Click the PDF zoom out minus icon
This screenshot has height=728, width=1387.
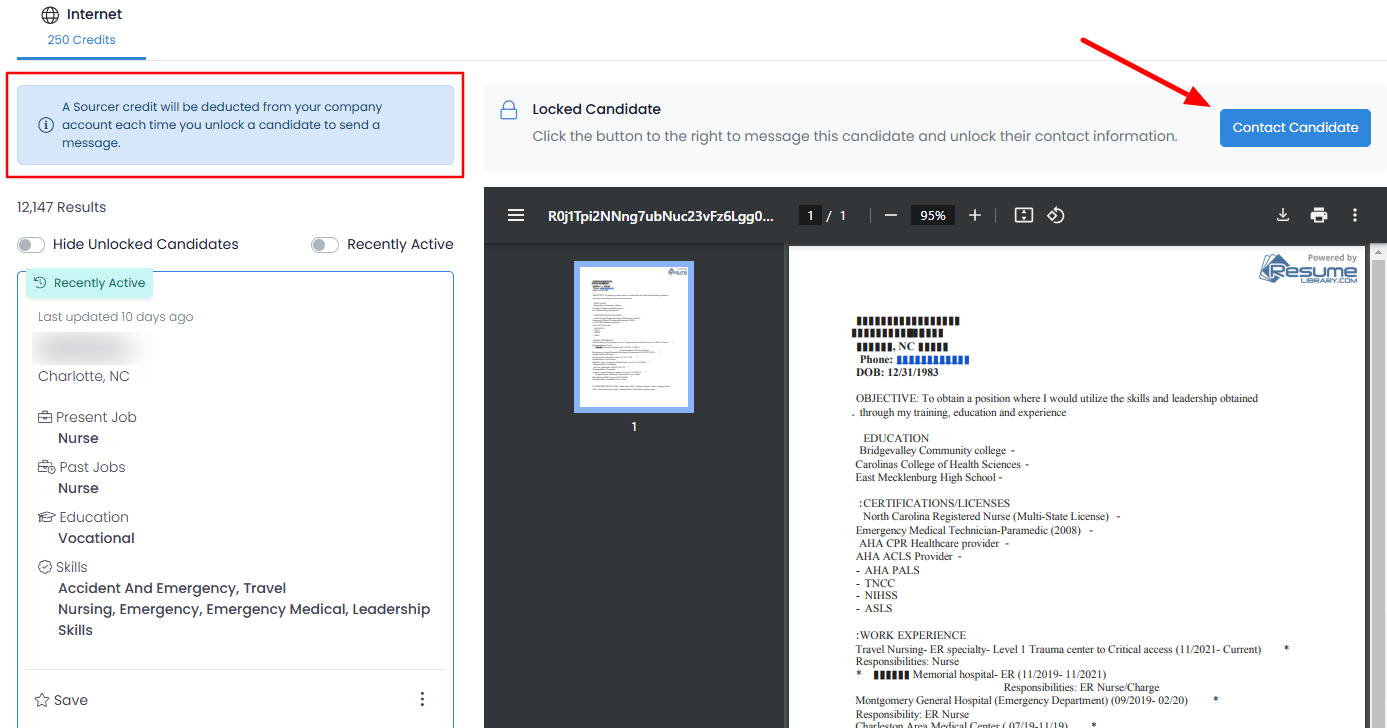pos(890,215)
